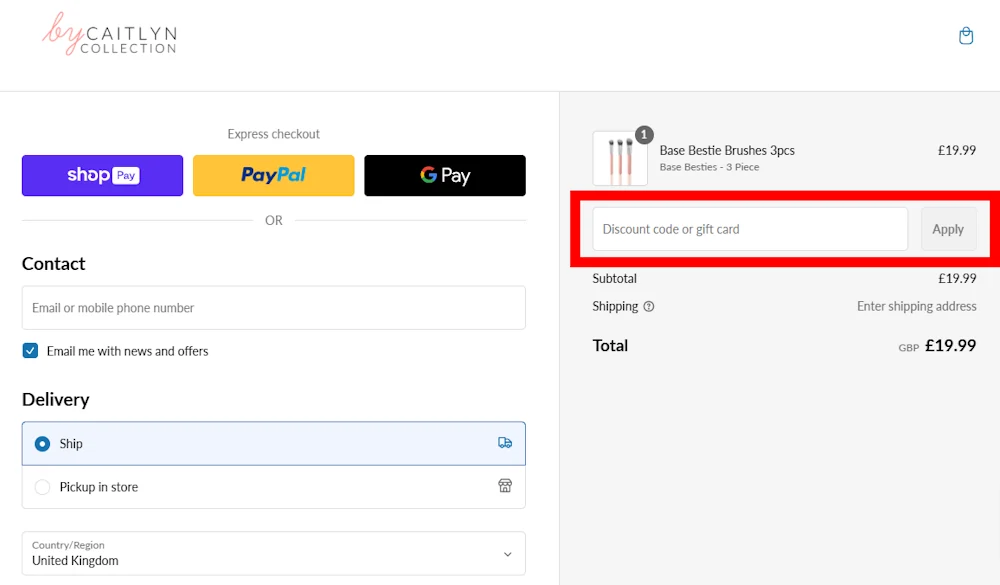Viewport: 1000px width, 585px height.
Task: Uncheck Email me with news and offers
Action: [30, 351]
